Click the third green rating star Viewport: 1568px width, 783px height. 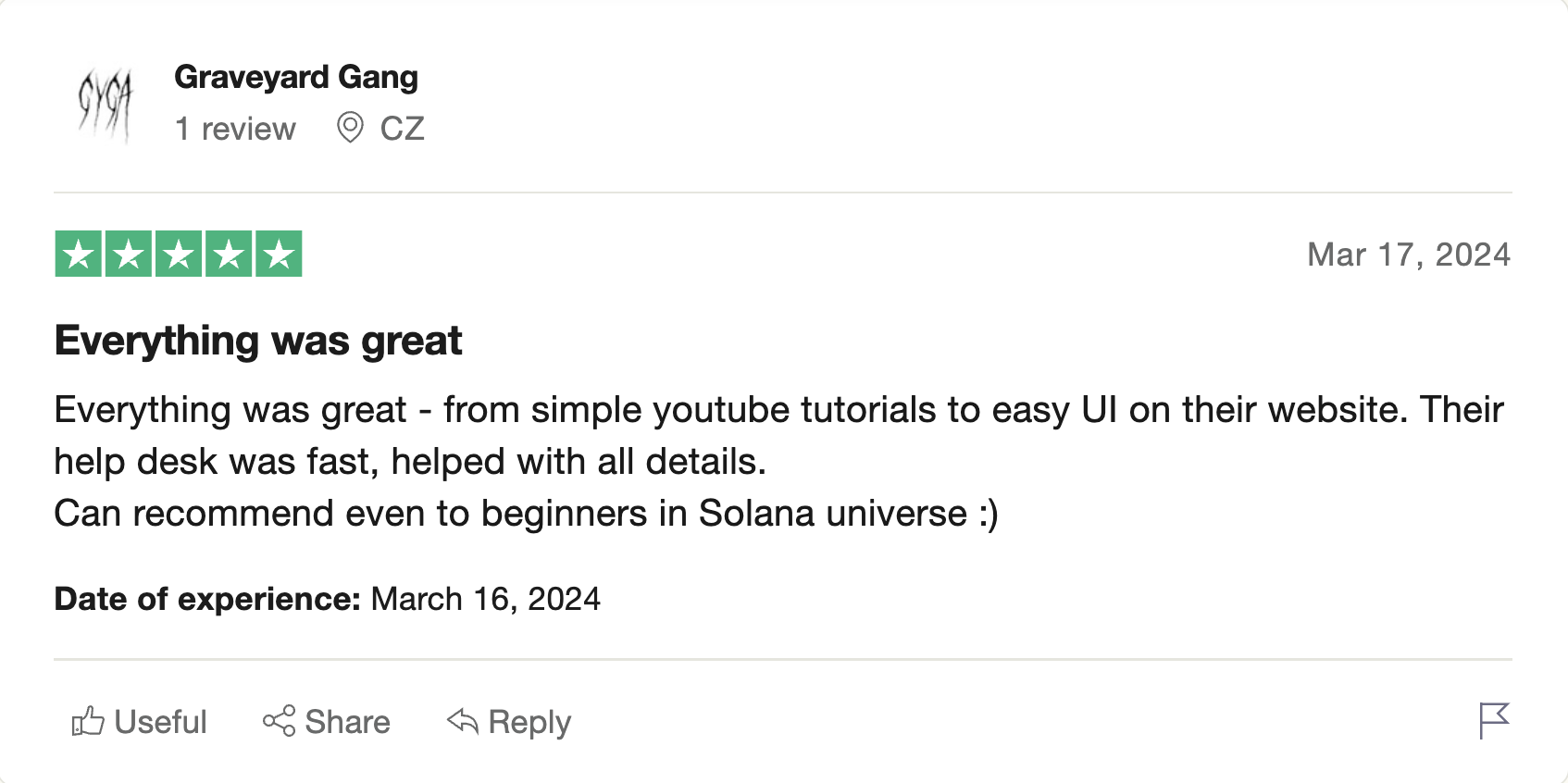pos(179,254)
